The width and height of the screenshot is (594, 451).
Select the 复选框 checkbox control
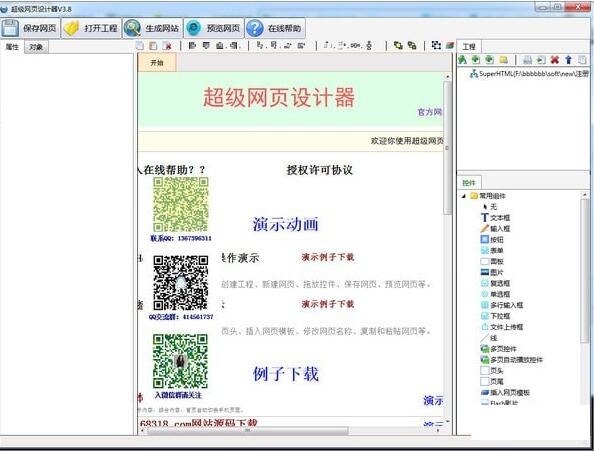(x=496, y=283)
